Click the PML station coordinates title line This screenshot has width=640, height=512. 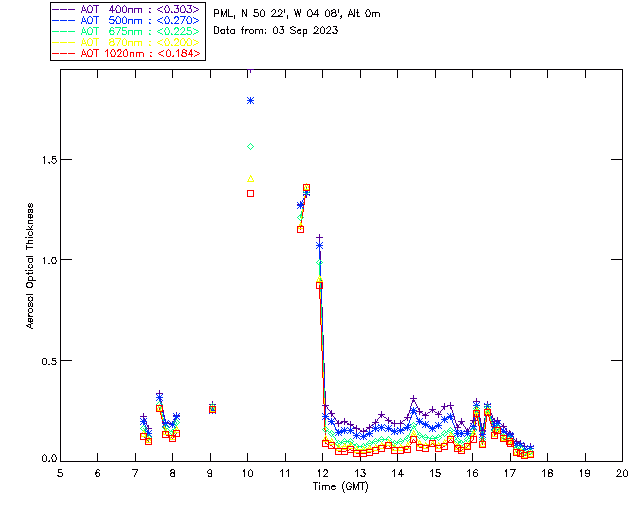point(297,13)
